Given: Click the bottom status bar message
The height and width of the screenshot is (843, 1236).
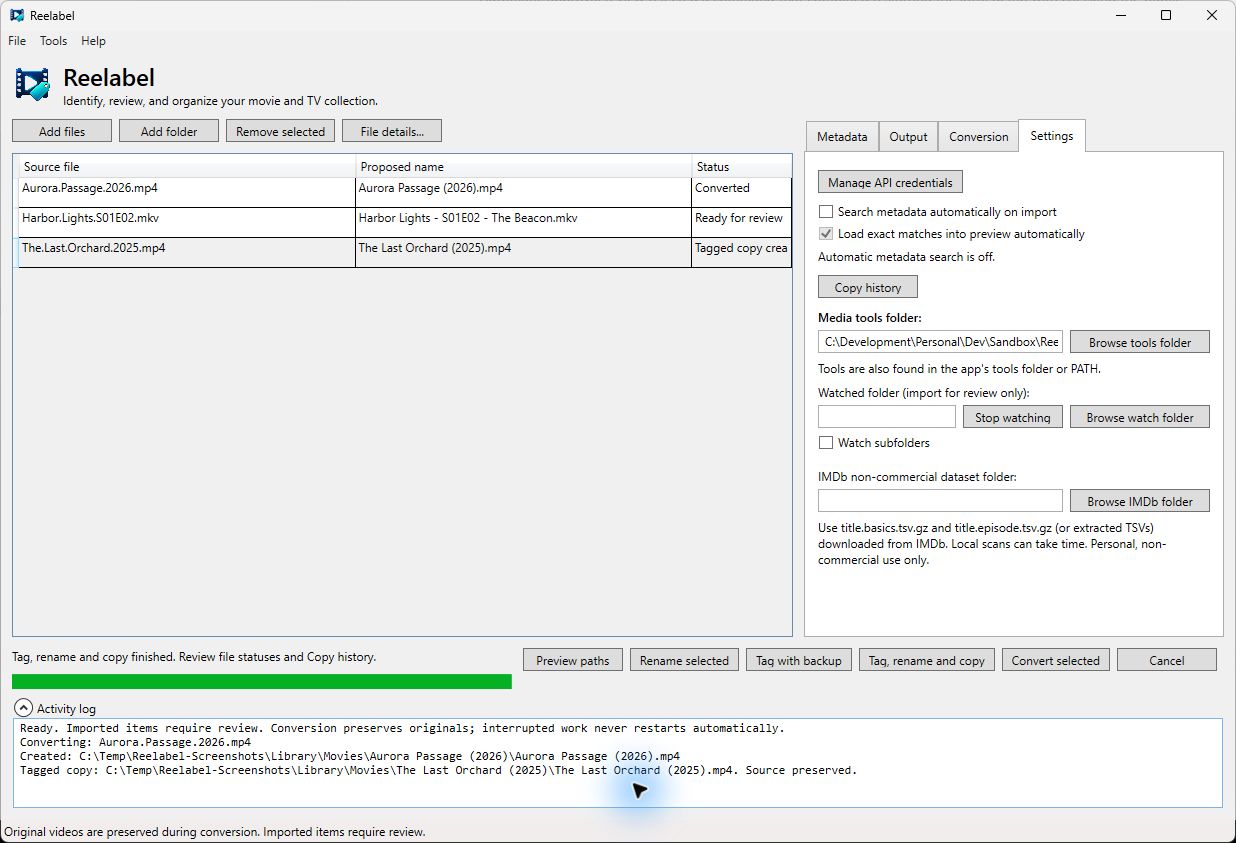Looking at the screenshot, I should (215, 832).
